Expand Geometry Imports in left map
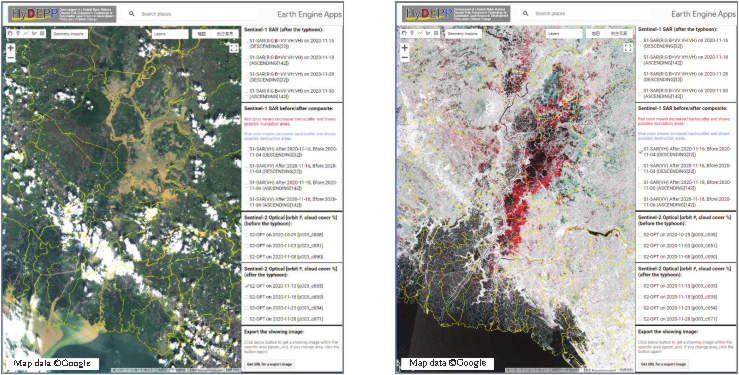The image size is (739, 375). [68, 34]
